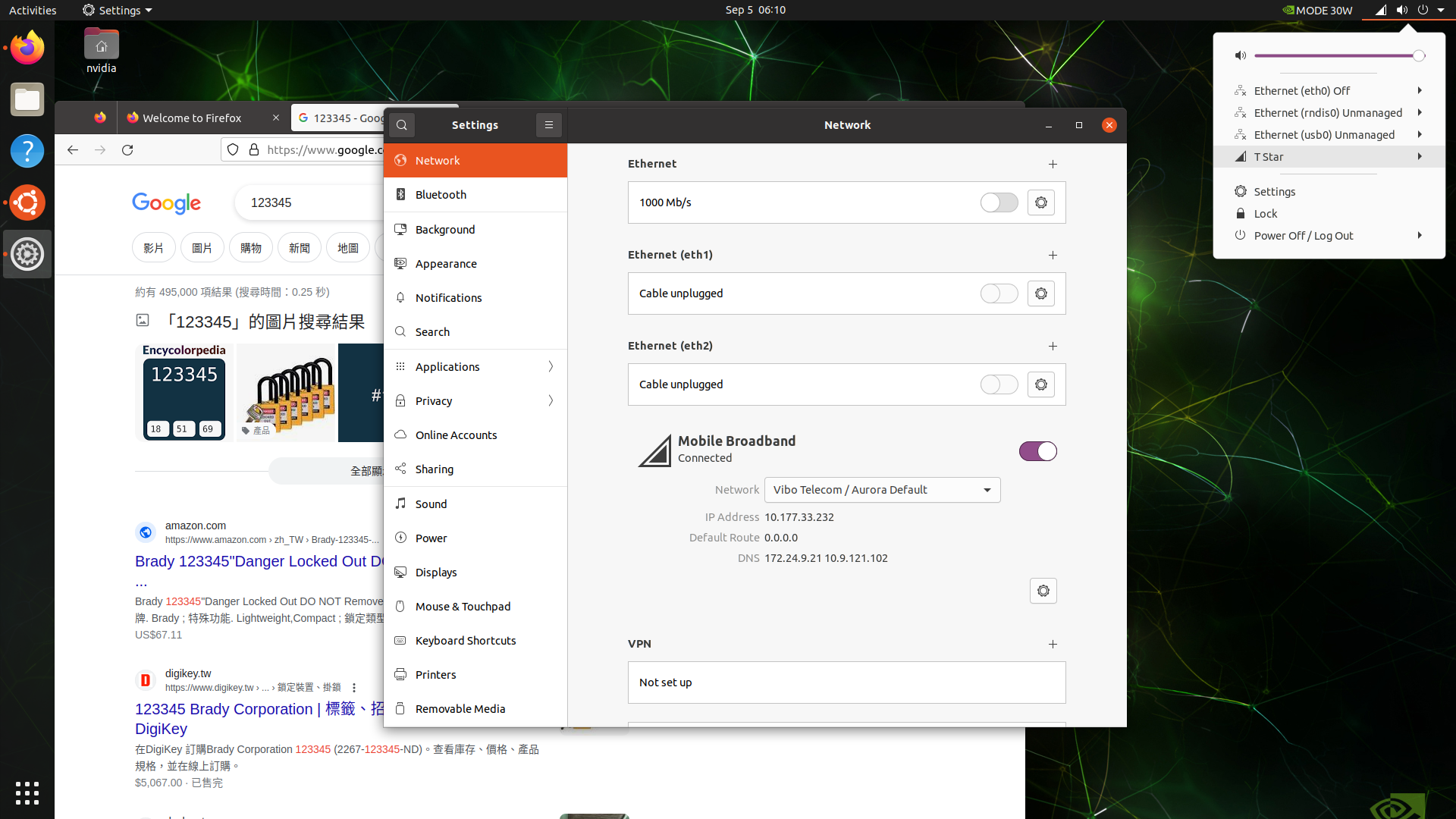Open Mobile Broadband gear settings
The image size is (1456, 819).
[x=1043, y=591]
